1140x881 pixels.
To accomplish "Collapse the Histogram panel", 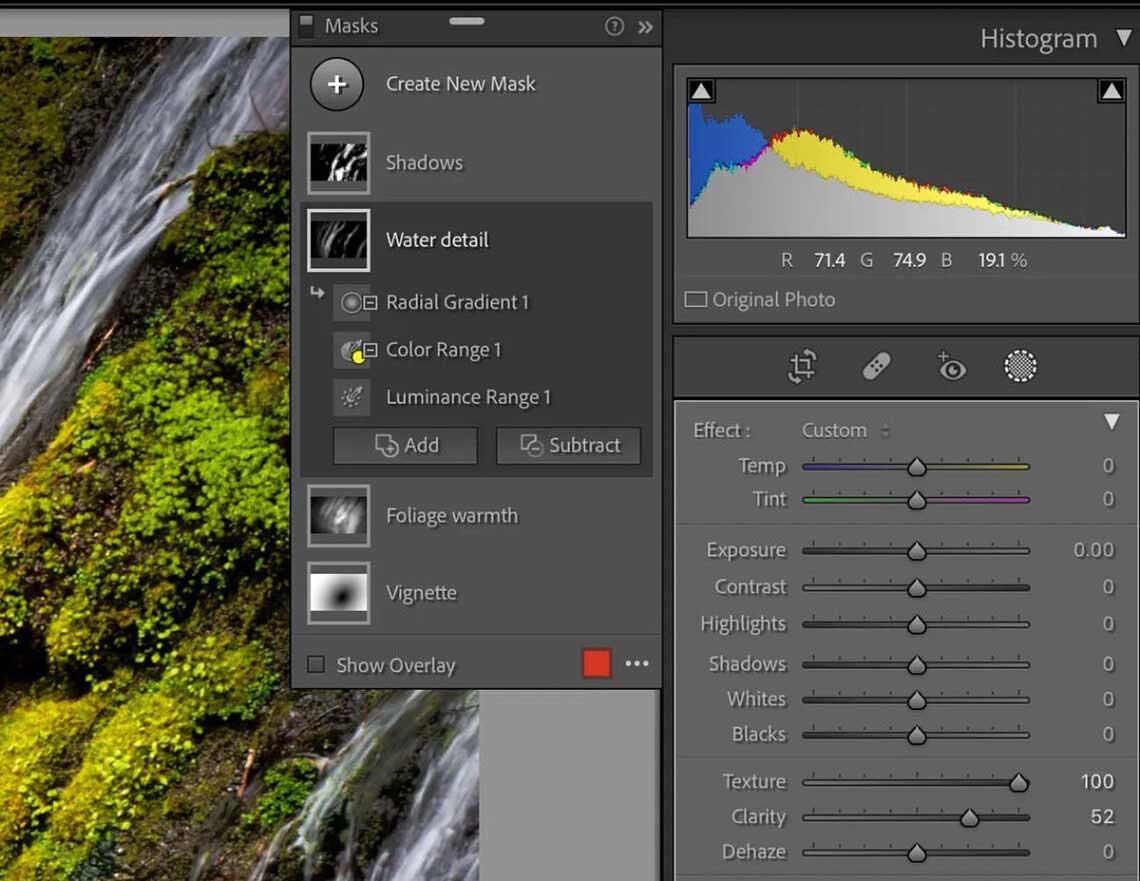I will click(1123, 39).
